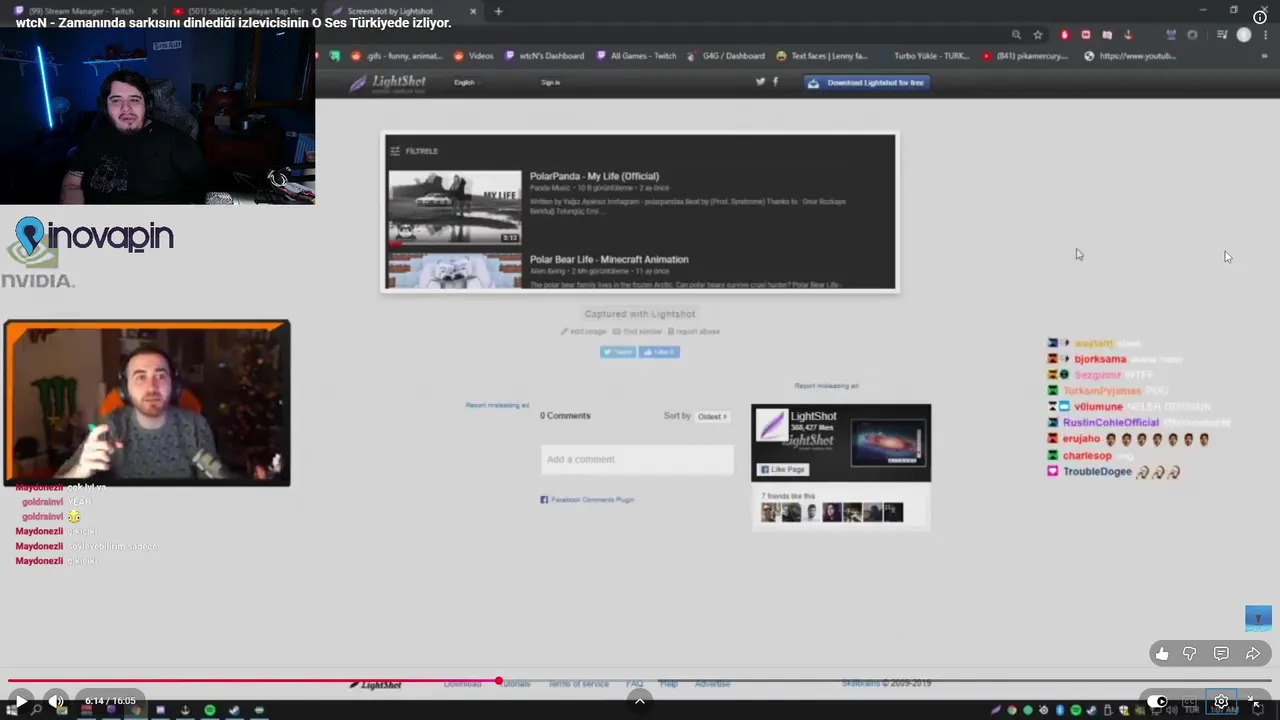
Task: Open YouTube player settings gear
Action: [x=1221, y=702]
